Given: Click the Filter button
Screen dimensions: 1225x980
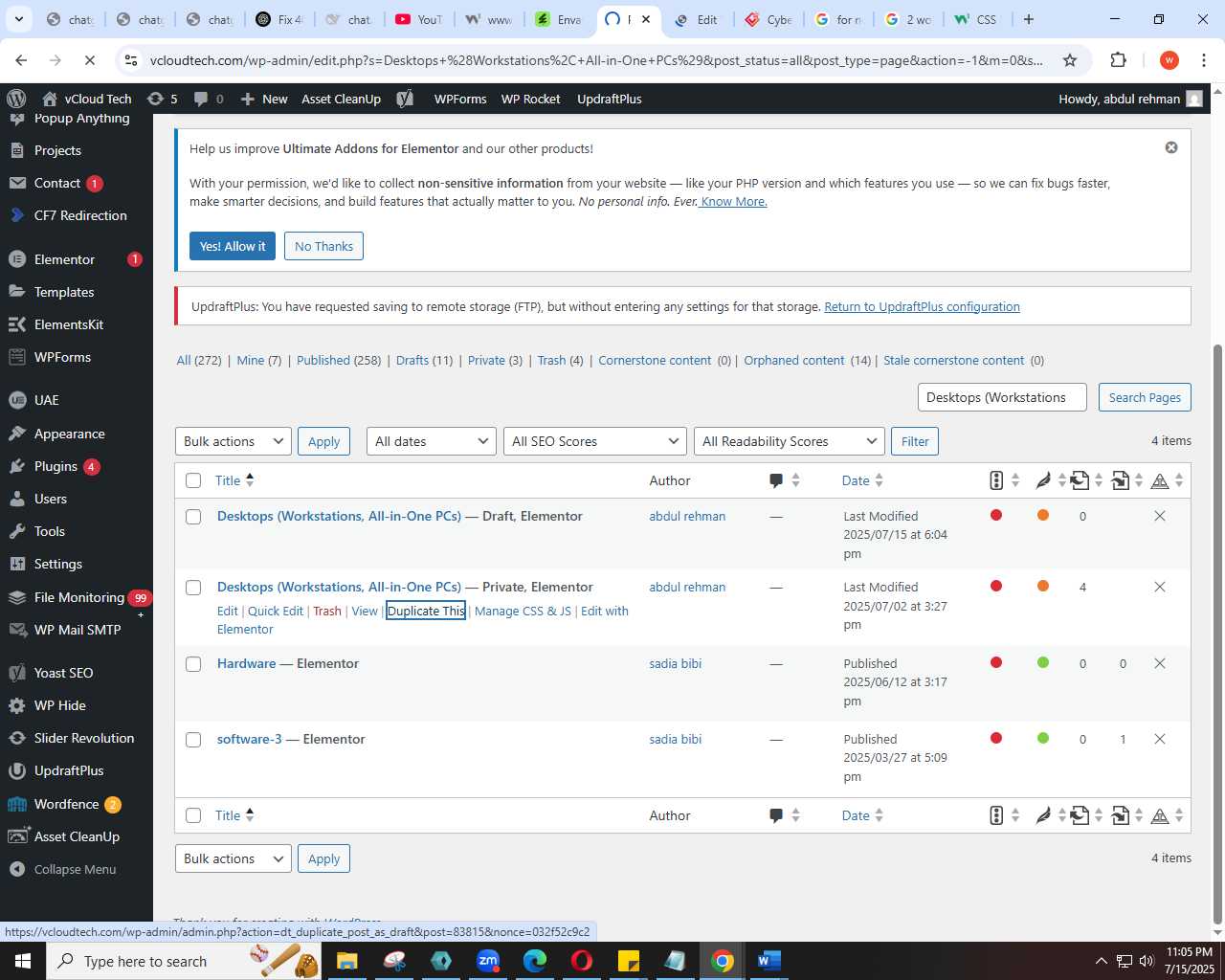Looking at the screenshot, I should pos(915,441).
